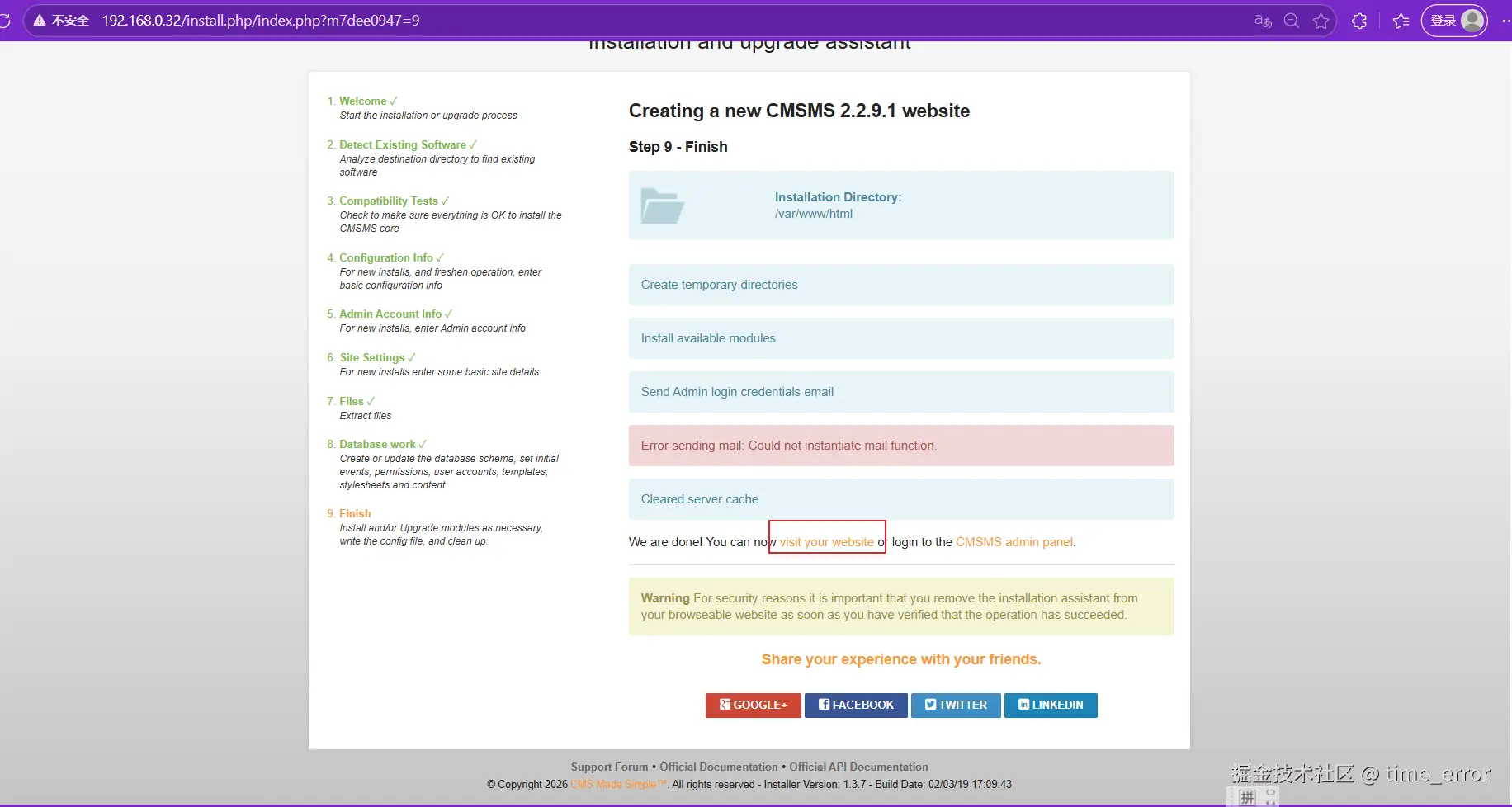
Task: Click the /var/www/html directory path
Action: click(814, 214)
